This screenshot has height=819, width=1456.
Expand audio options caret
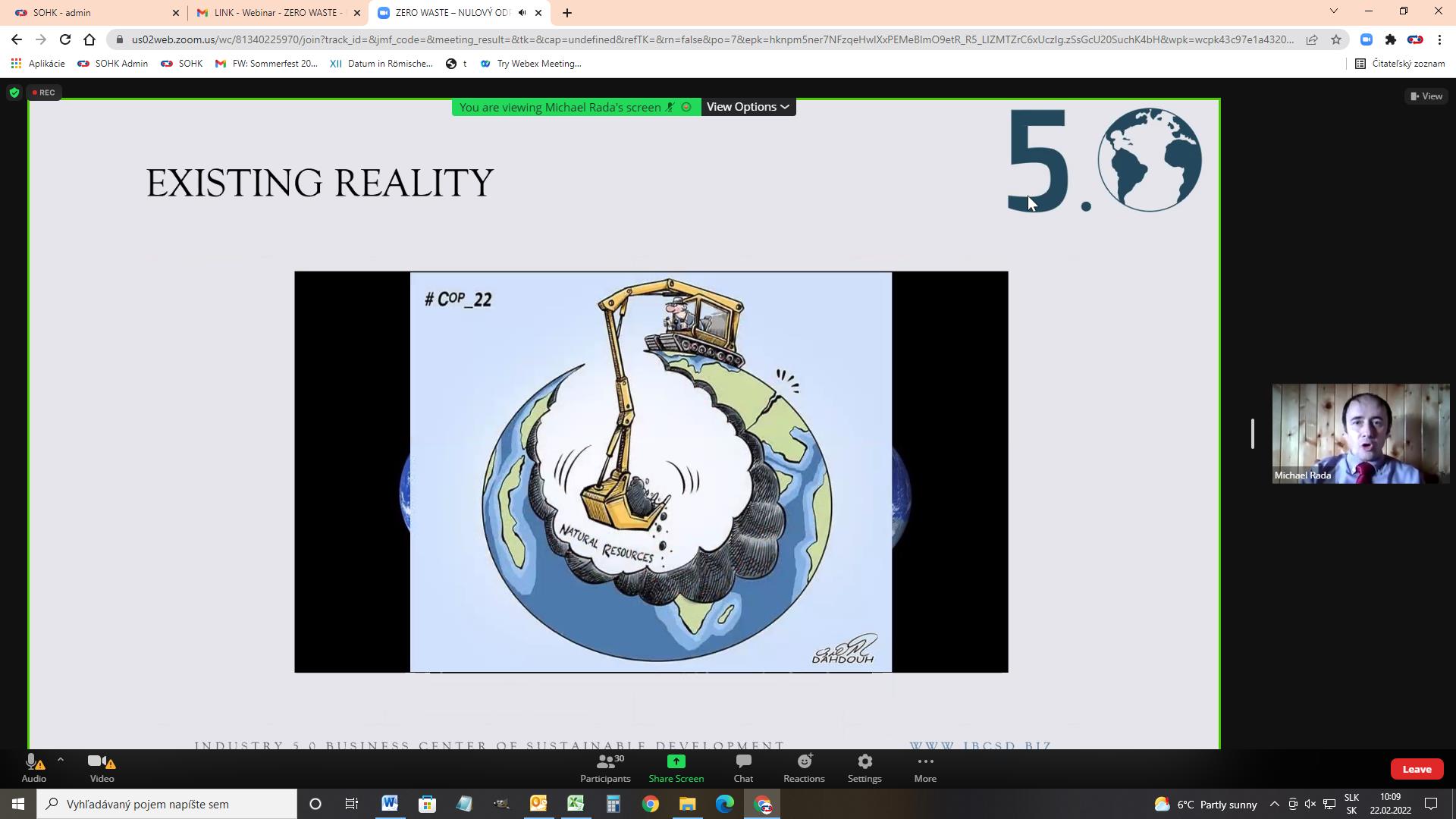[x=61, y=759]
